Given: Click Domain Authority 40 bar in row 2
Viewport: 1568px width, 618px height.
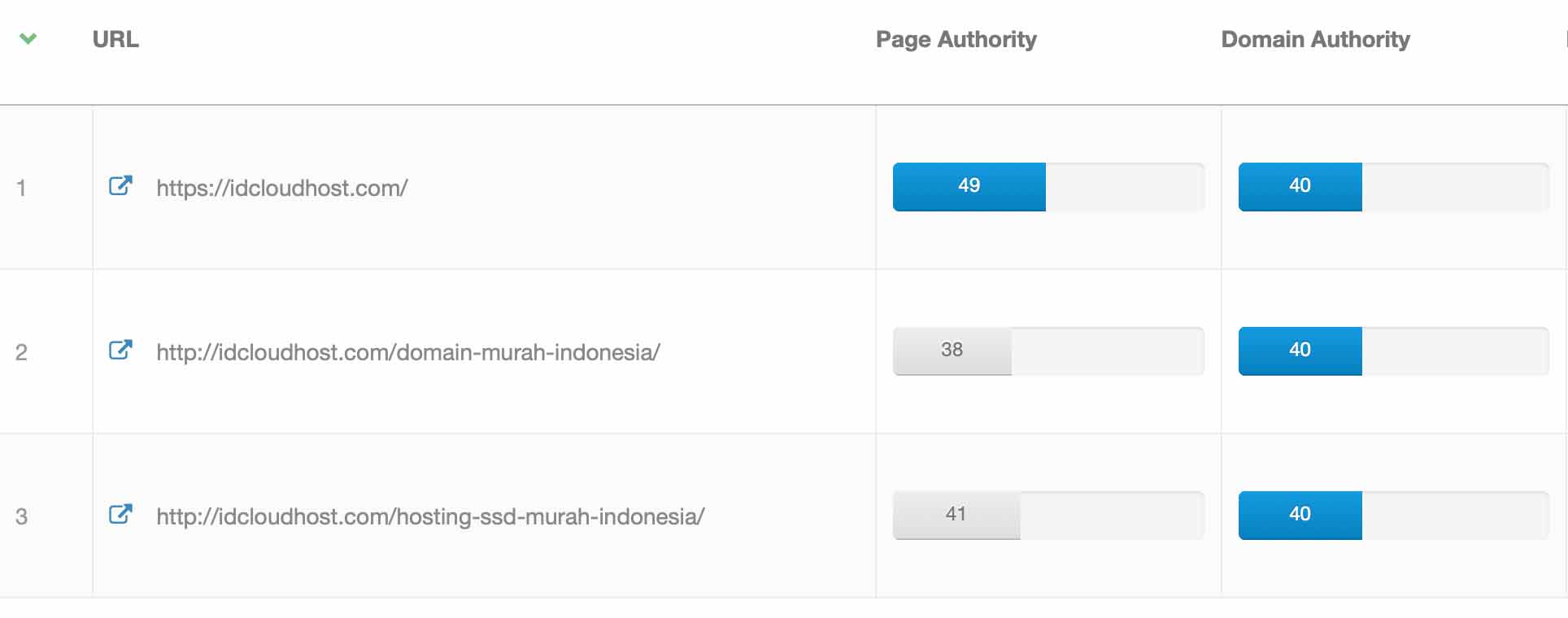Looking at the screenshot, I should pyautogui.click(x=1300, y=350).
